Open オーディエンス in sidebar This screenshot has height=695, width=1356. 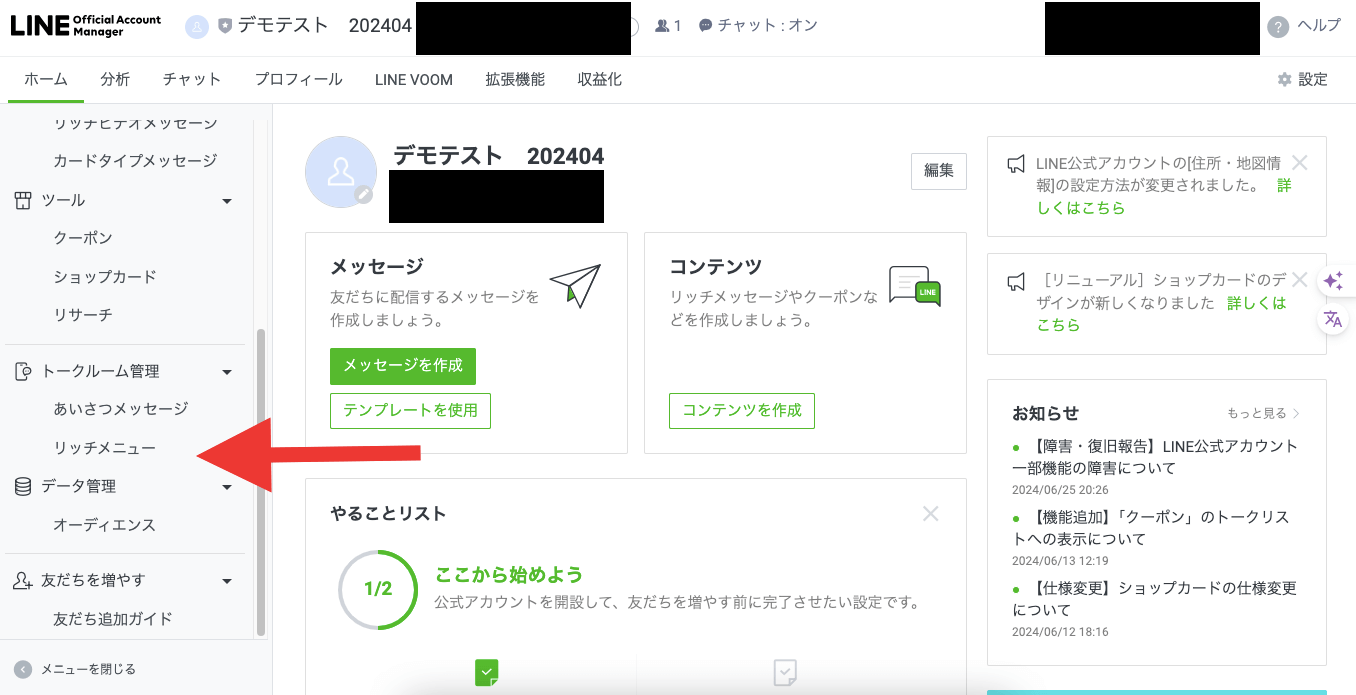coord(105,525)
